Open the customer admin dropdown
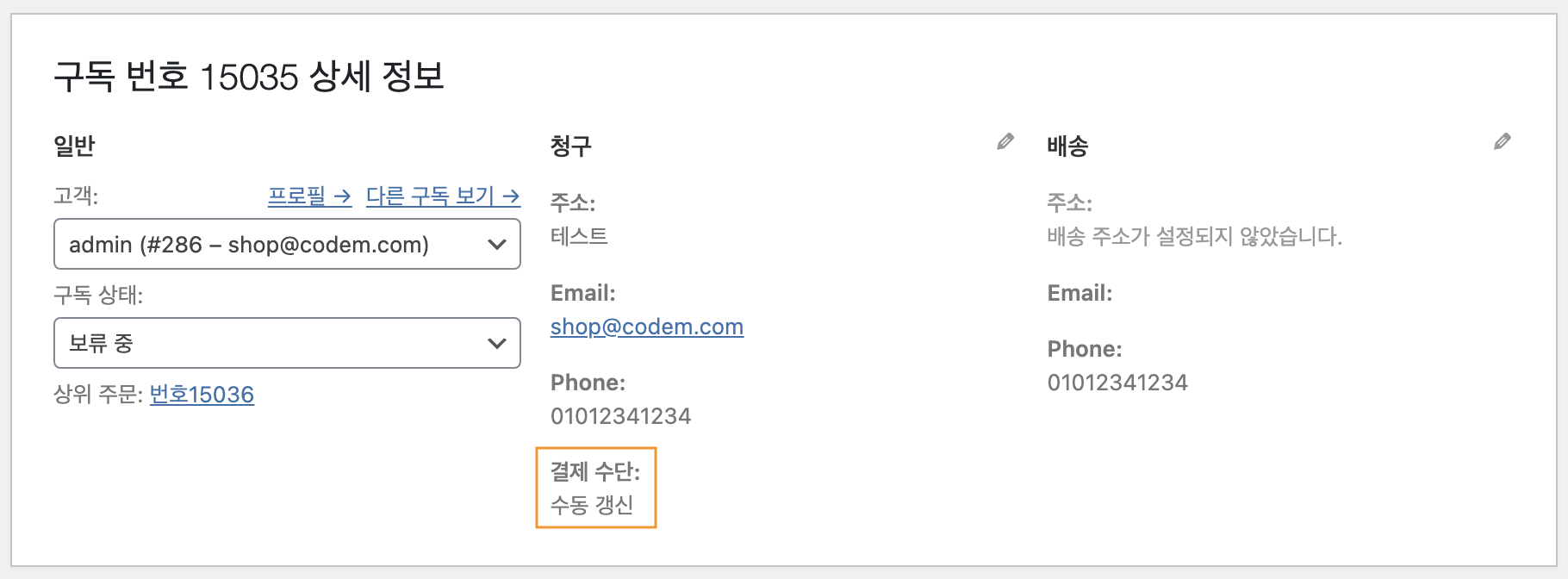The height and width of the screenshot is (579, 1568). 287,244
